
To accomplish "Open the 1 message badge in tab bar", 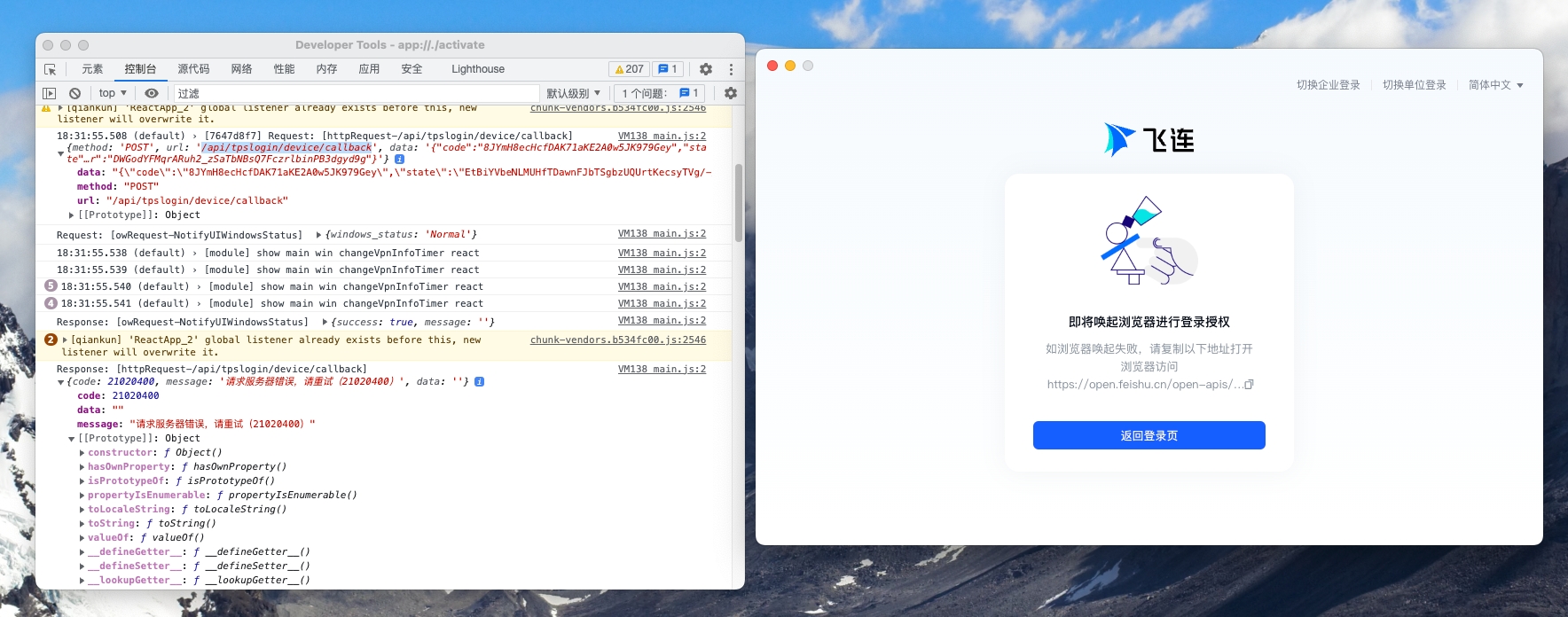I will tap(668, 69).
